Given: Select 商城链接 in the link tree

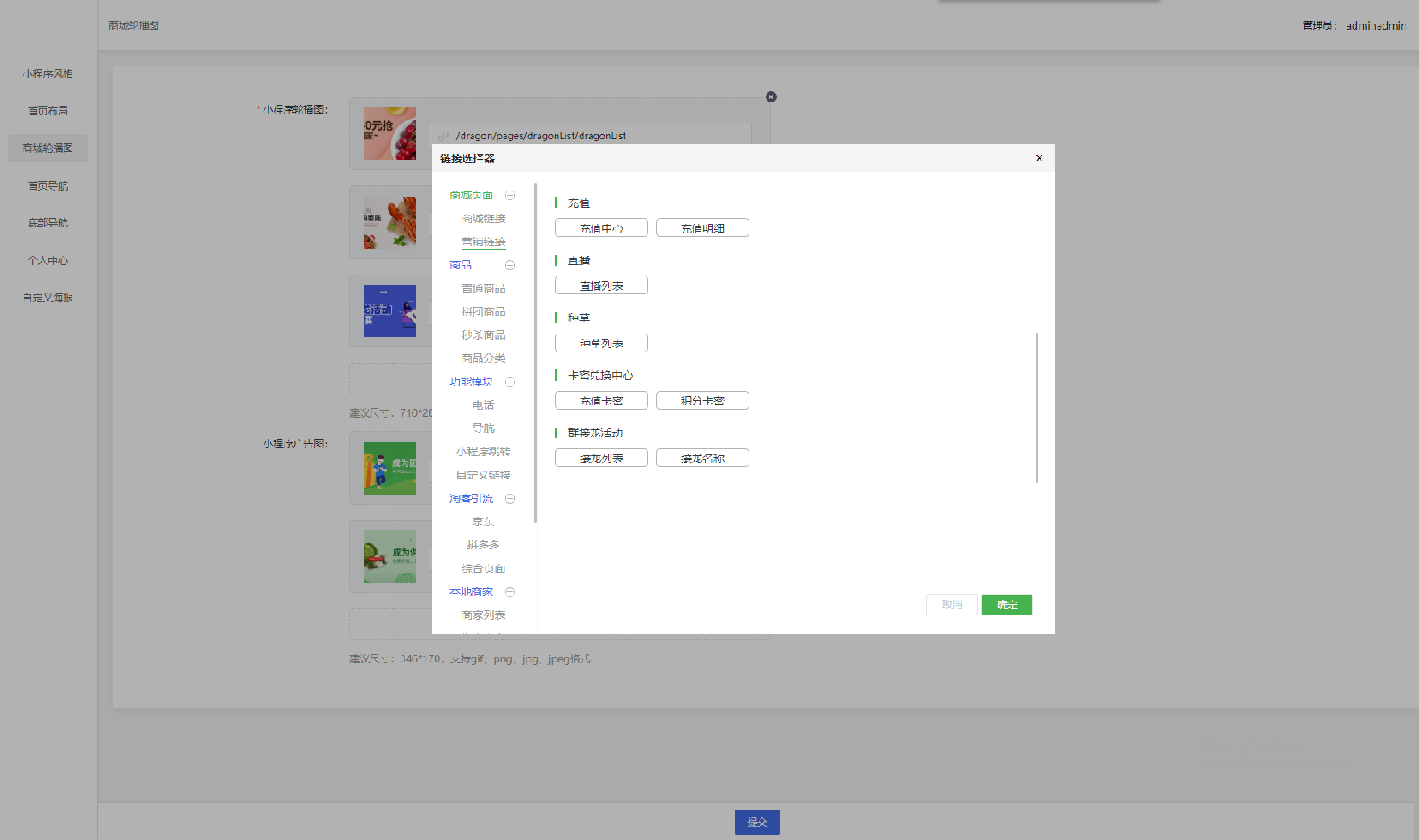Looking at the screenshot, I should [x=483, y=218].
